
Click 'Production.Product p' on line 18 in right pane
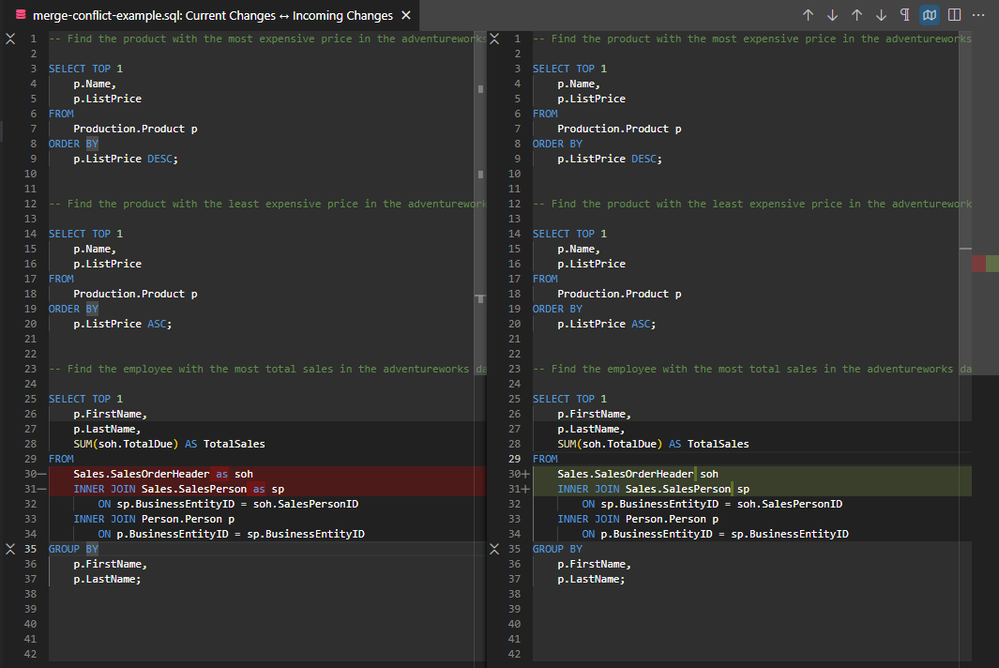point(619,294)
